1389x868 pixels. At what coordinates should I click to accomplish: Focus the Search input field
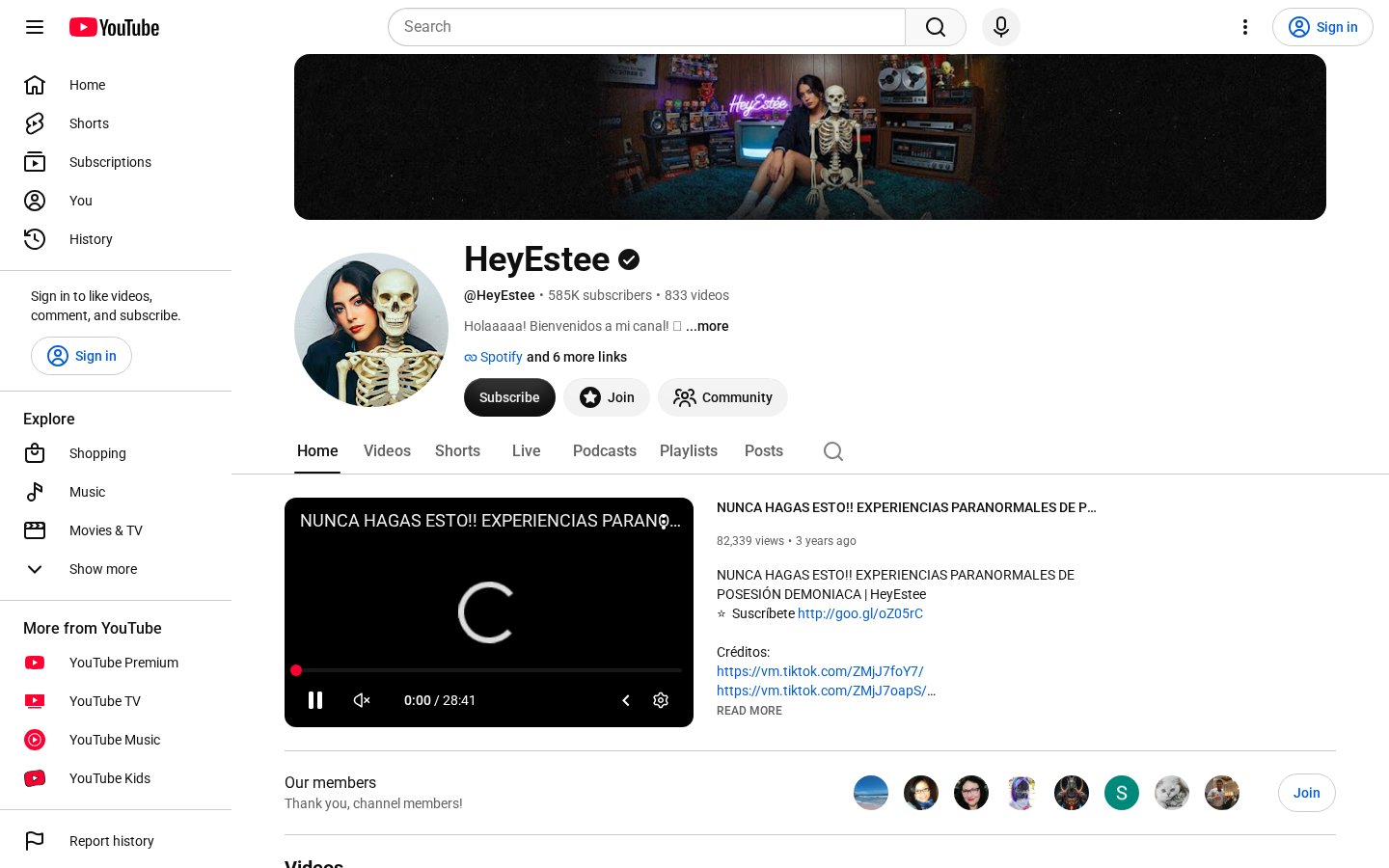click(x=646, y=27)
